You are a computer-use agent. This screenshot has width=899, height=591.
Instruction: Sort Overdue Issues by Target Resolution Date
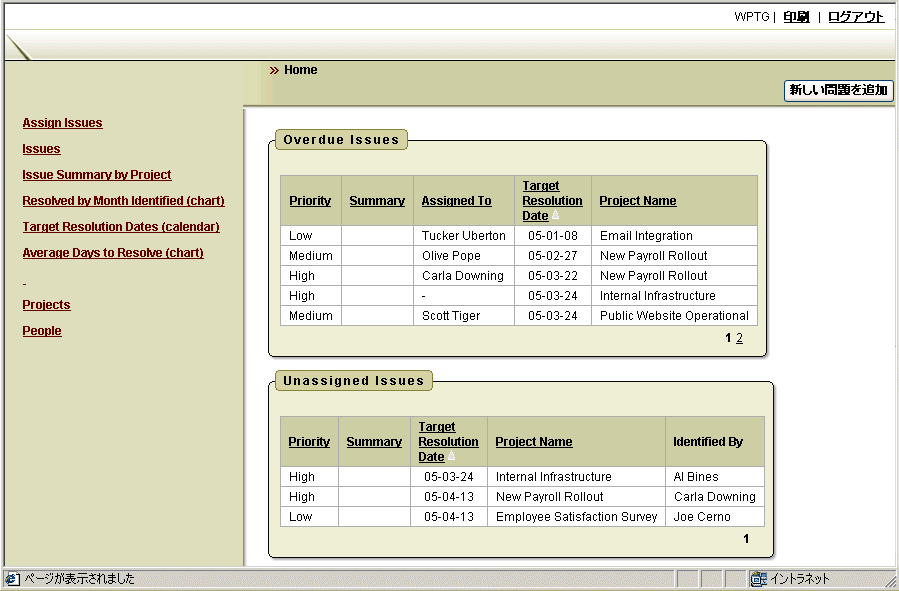552,201
